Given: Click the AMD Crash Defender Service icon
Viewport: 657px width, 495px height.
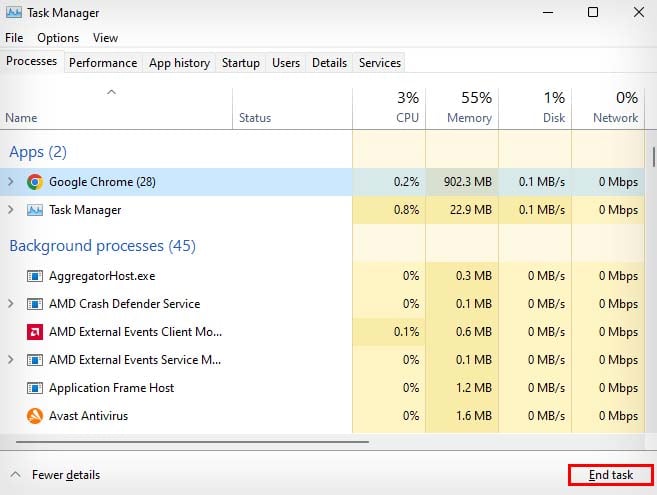Looking at the screenshot, I should click(35, 304).
